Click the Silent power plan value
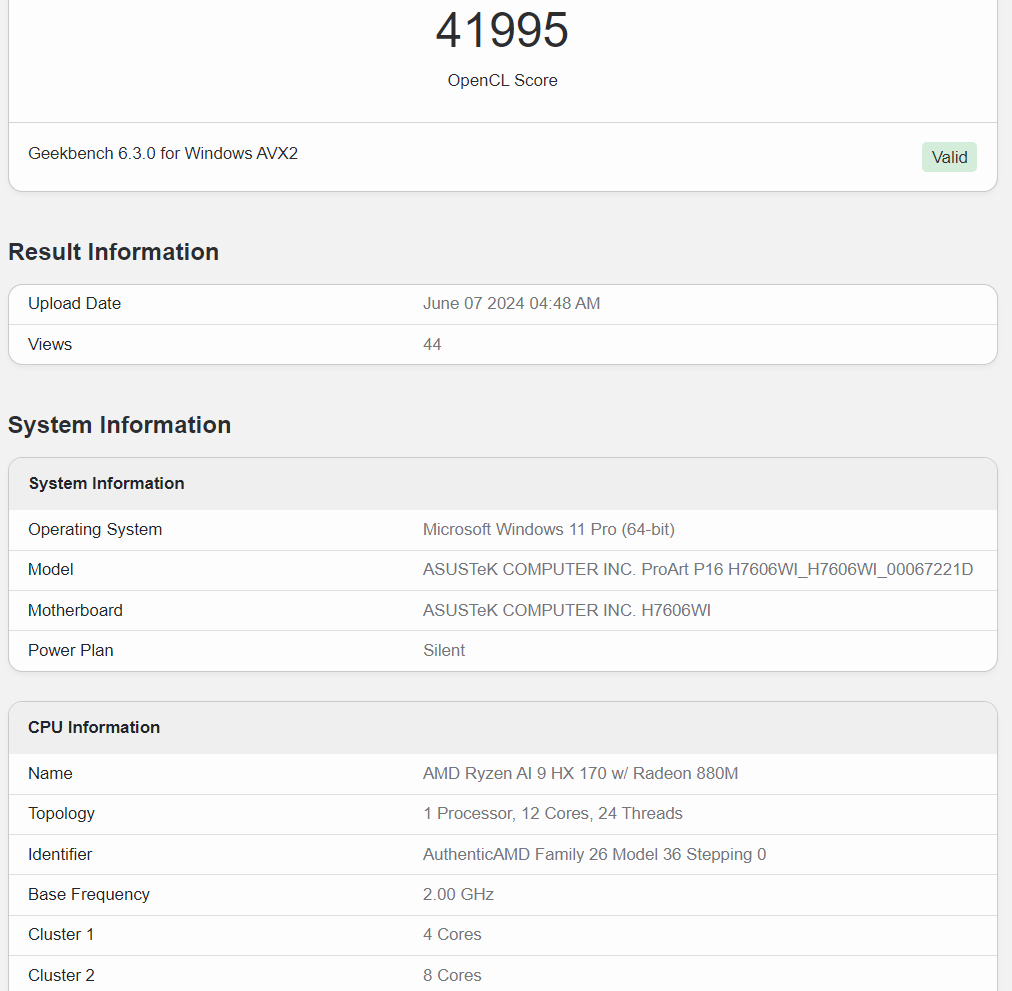 (443, 650)
